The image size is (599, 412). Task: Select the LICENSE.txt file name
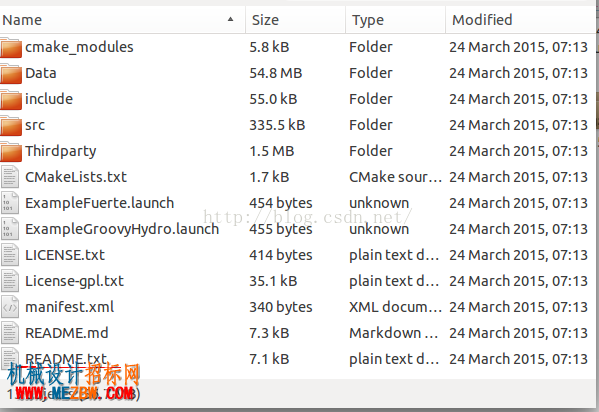pyautogui.click(x=65, y=255)
